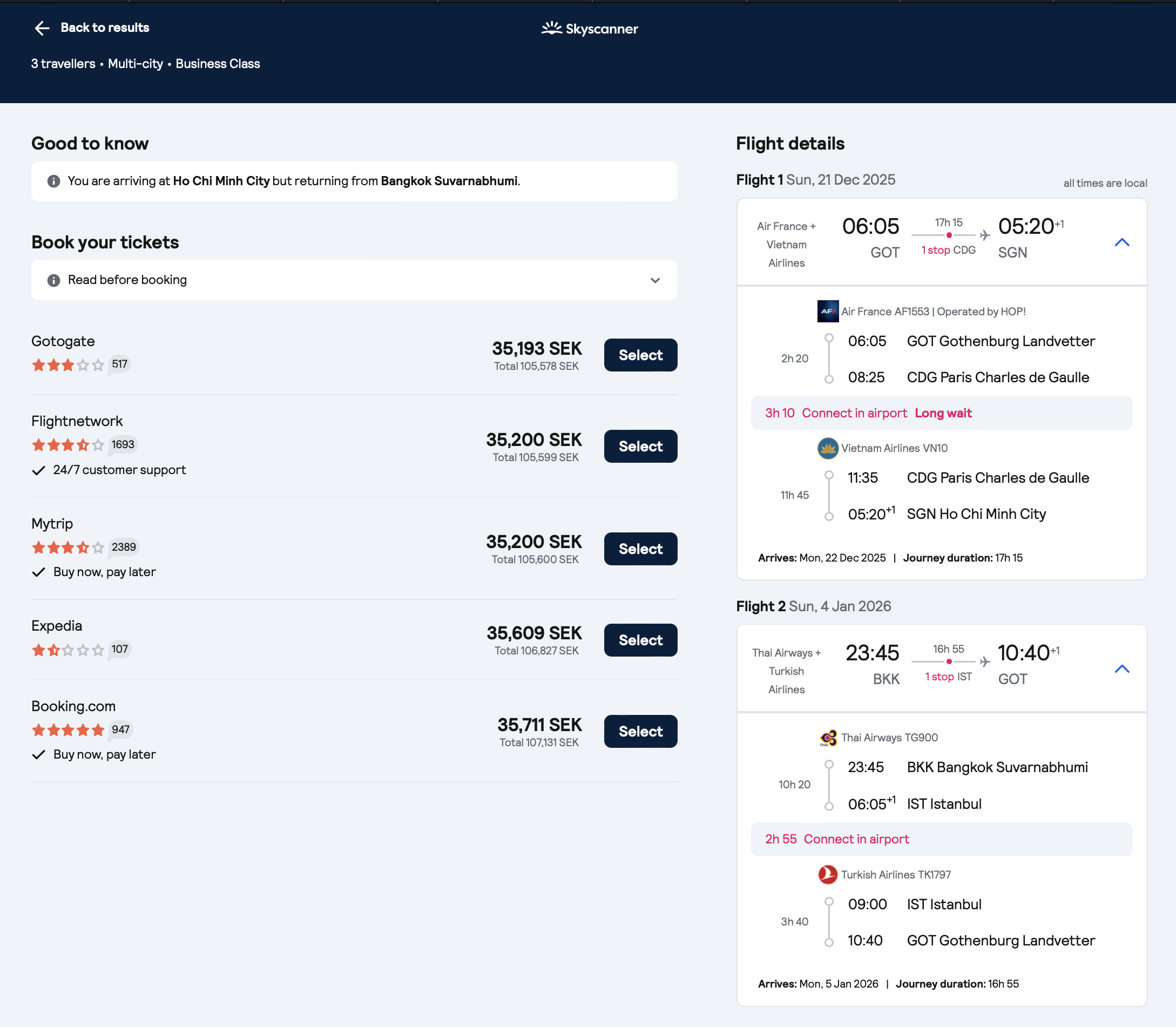The image size is (1176, 1027).
Task: Click the info icon beside arrival notice
Action: point(53,181)
